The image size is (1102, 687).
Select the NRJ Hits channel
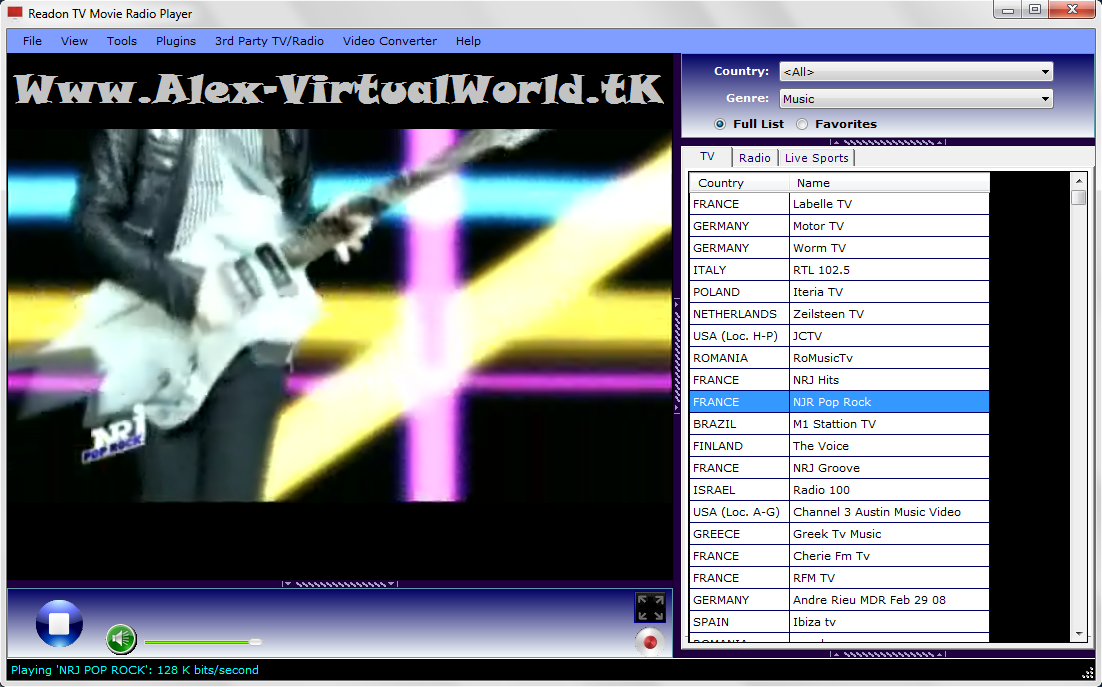(889, 380)
